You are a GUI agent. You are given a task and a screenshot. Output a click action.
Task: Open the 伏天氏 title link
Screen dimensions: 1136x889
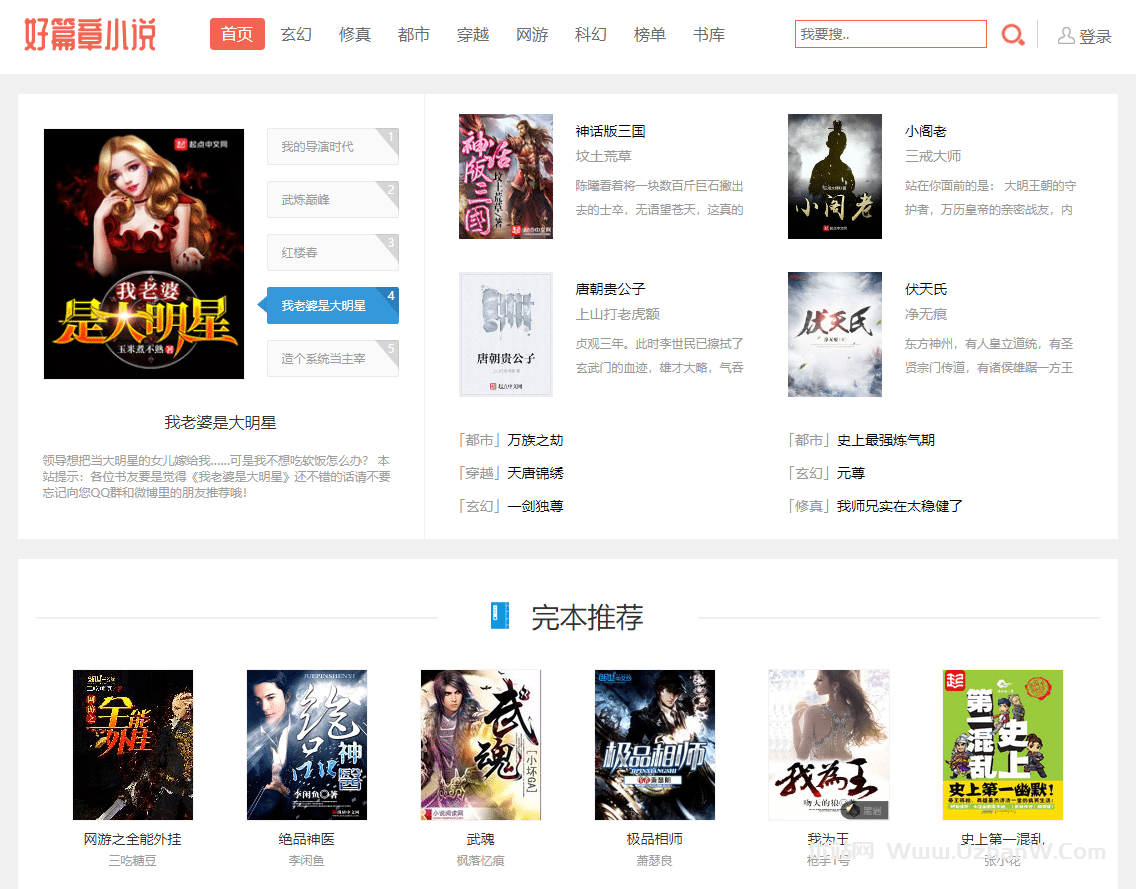(x=925, y=289)
